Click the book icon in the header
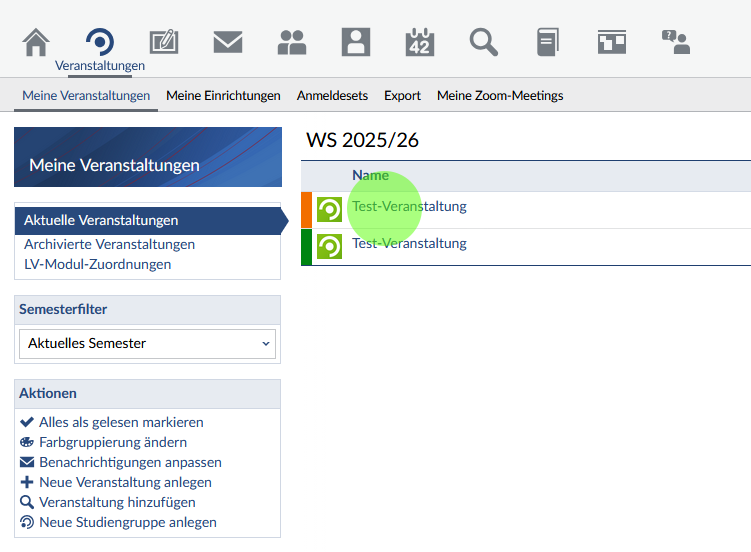The height and width of the screenshot is (552, 751). (x=547, y=42)
